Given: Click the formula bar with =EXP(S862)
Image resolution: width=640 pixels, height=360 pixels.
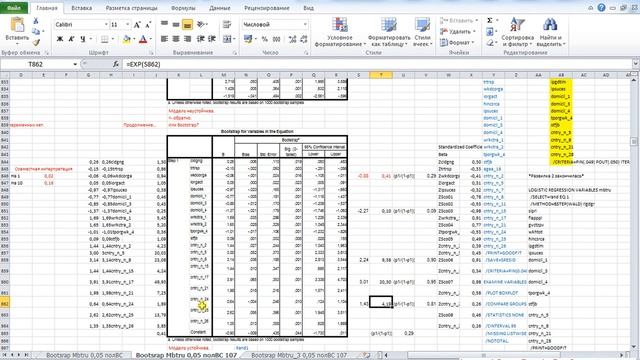Looking at the screenshot, I should coord(377,64).
